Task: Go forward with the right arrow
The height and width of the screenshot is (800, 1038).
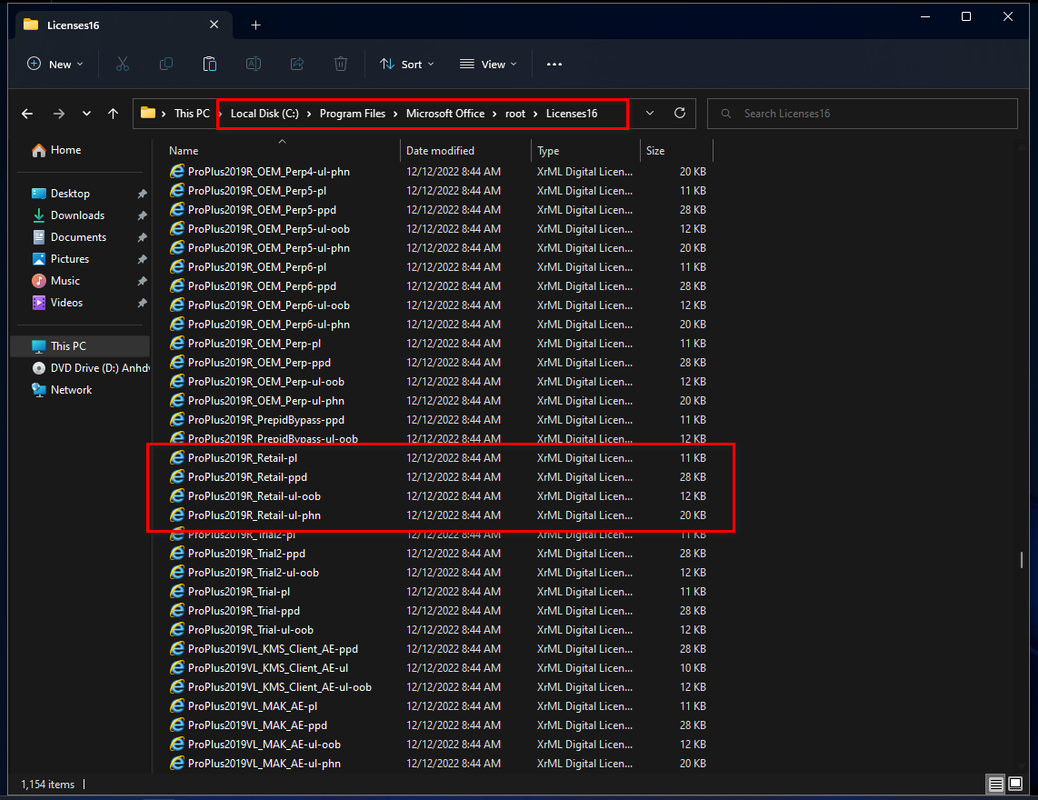Action: (x=59, y=114)
